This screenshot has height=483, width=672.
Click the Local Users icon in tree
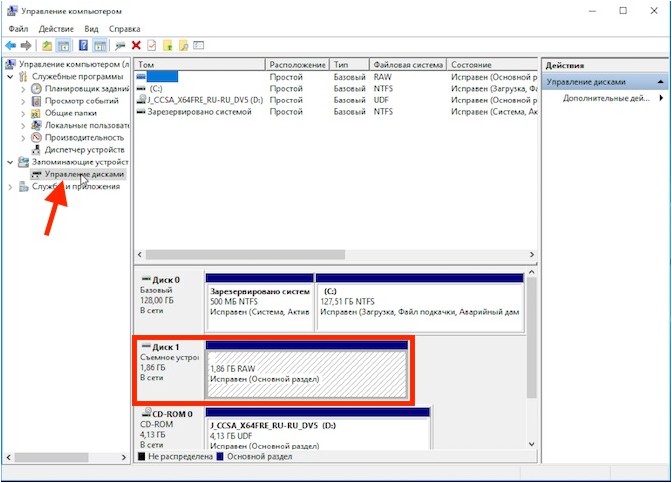click(x=36, y=126)
